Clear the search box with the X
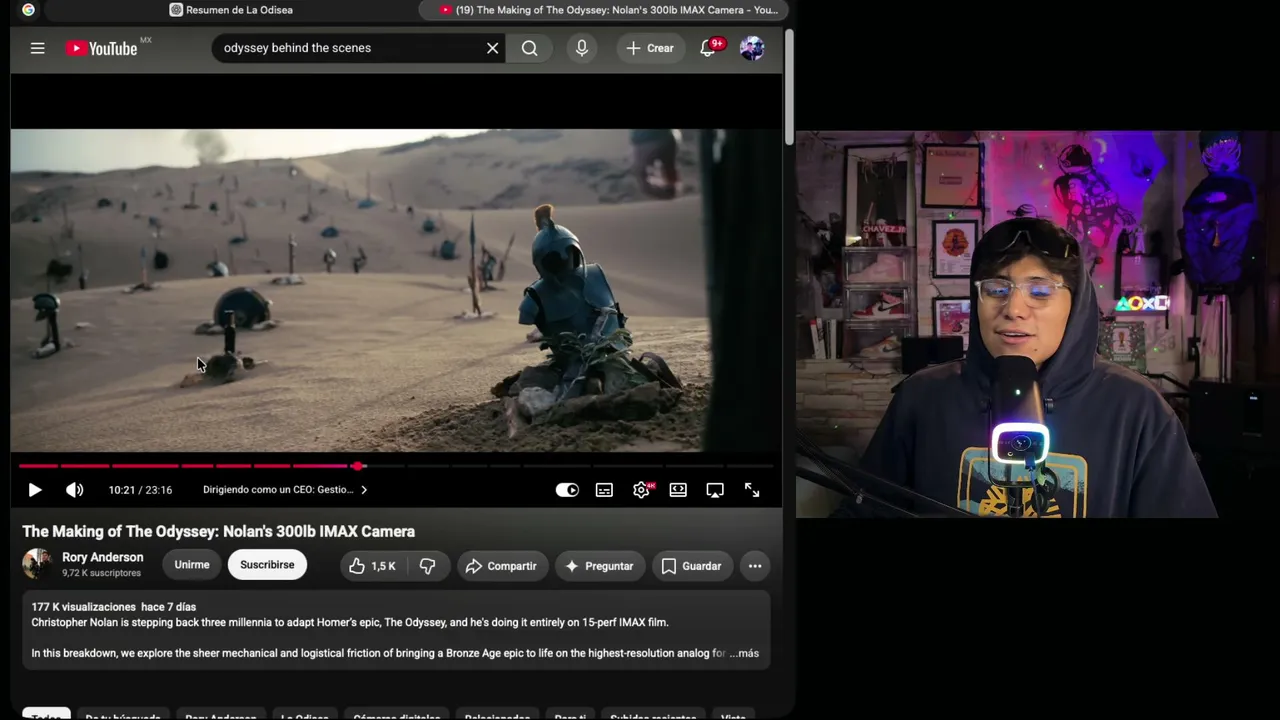The image size is (1280, 720). tap(492, 48)
